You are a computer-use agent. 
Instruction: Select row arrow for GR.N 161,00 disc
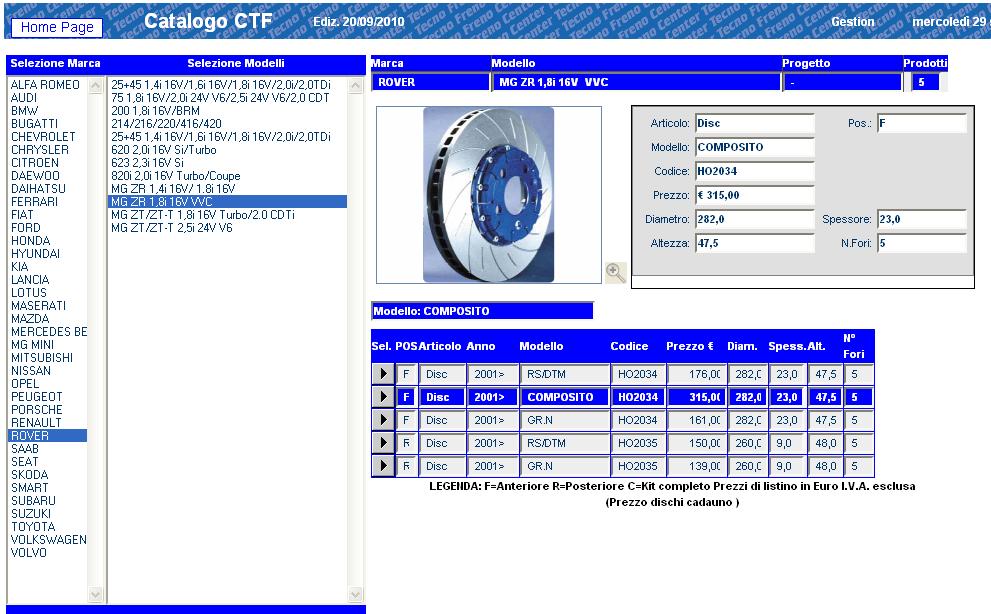[x=383, y=420]
